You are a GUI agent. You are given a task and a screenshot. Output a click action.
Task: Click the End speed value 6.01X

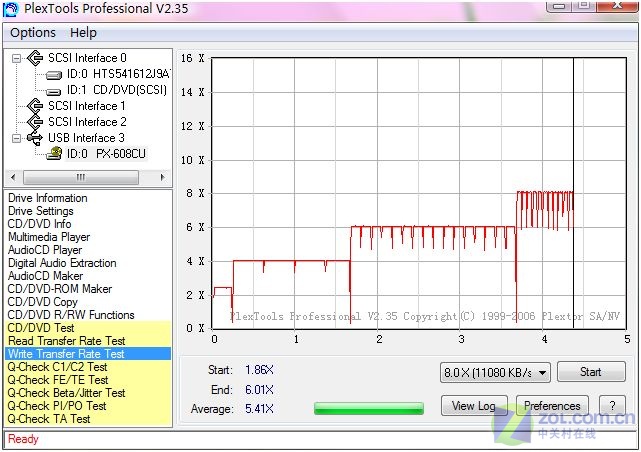(x=259, y=390)
